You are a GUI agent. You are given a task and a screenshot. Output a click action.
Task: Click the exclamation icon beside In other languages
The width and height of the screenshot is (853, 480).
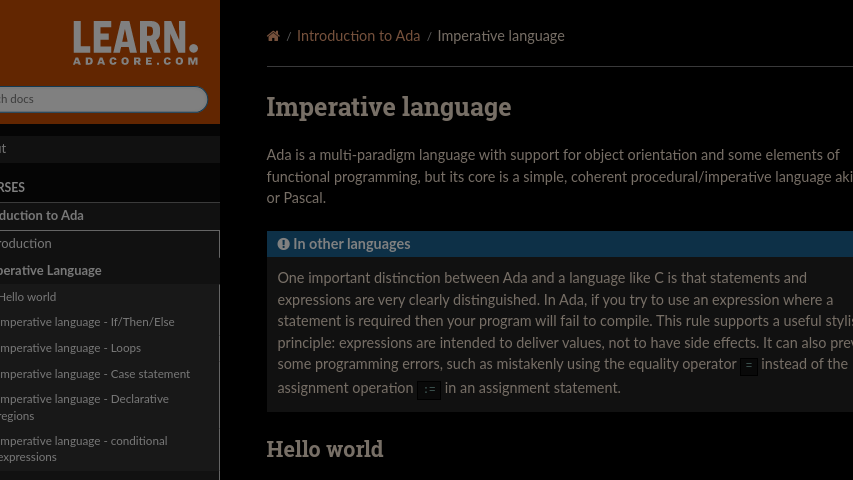pos(284,244)
